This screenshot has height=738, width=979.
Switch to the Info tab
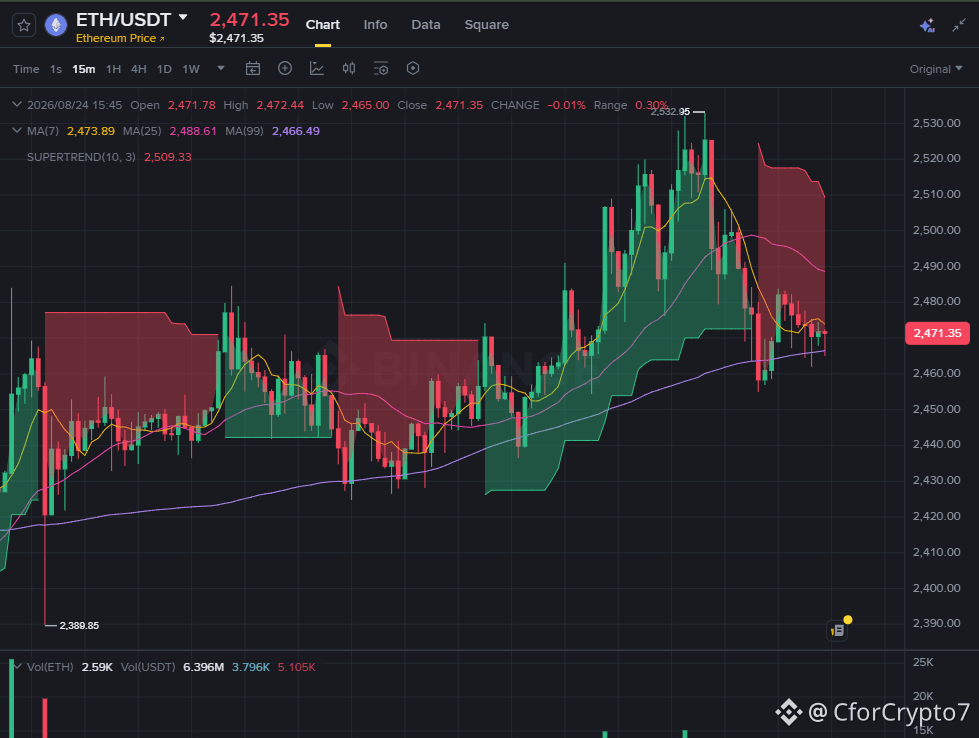tap(375, 25)
